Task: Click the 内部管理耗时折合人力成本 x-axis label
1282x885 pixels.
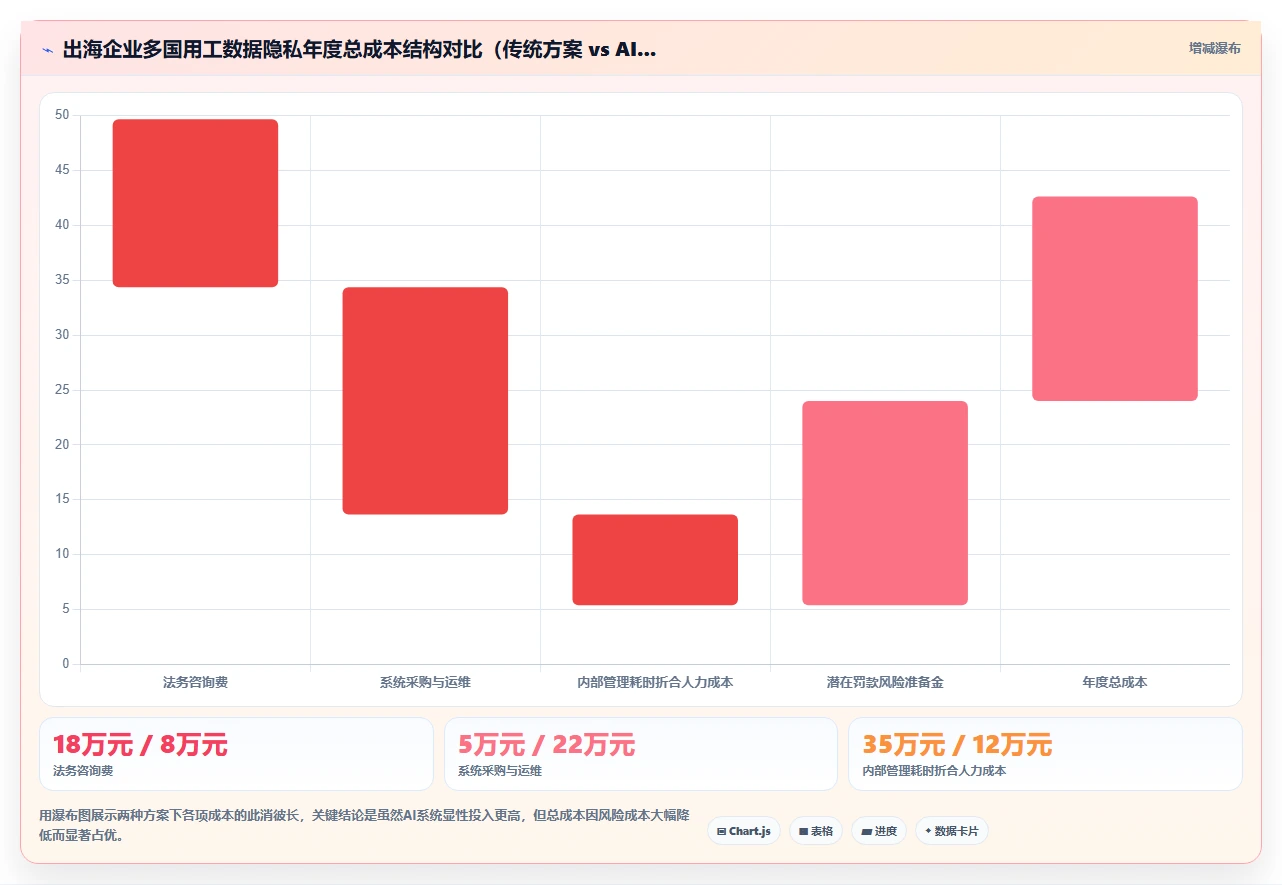Action: 655,682
